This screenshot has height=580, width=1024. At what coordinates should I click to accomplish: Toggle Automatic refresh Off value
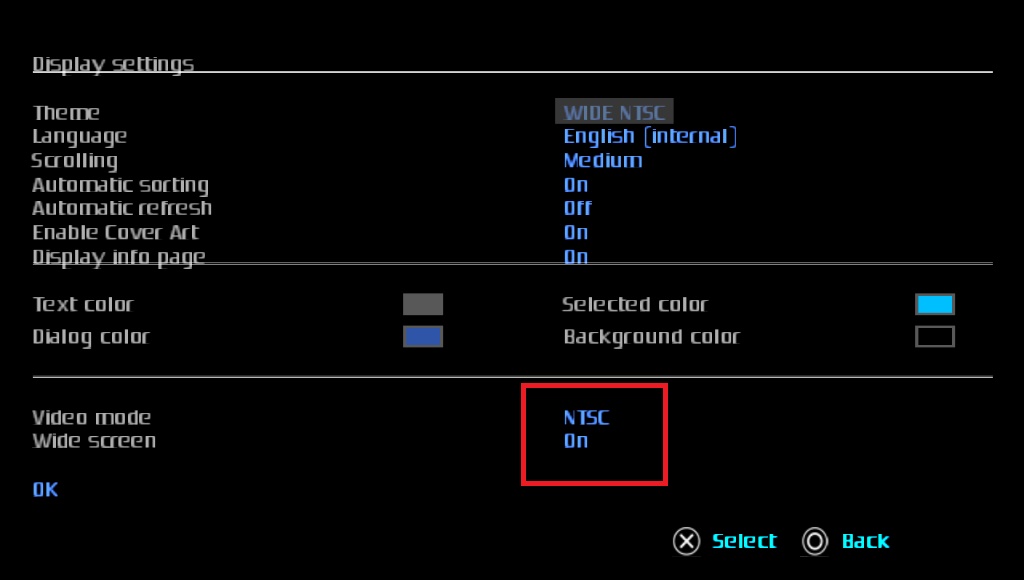578,209
